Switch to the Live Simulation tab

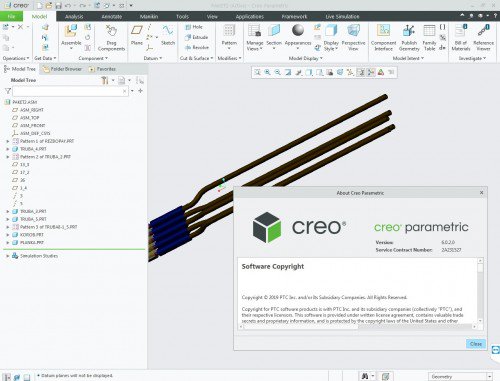point(342,16)
